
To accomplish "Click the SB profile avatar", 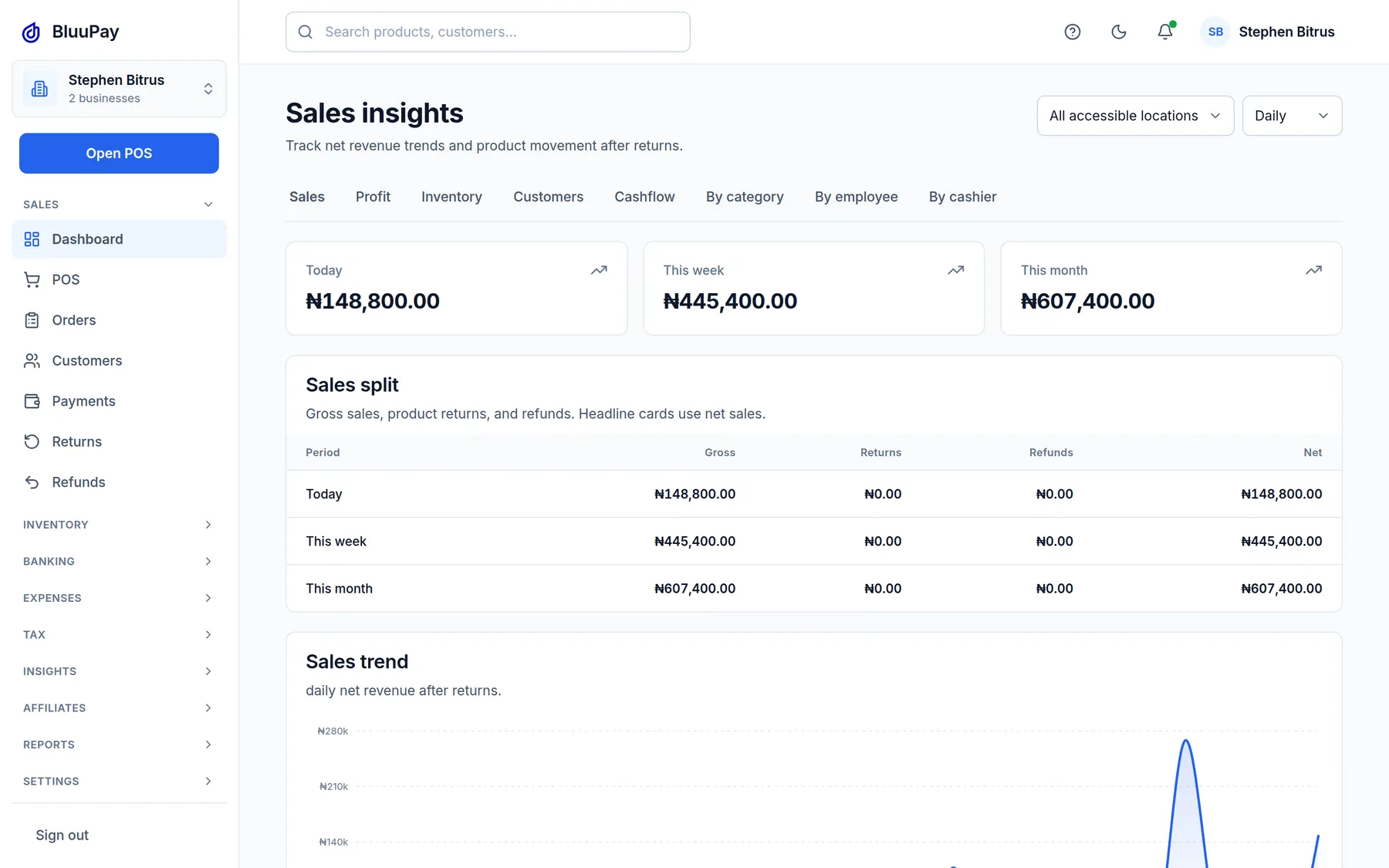I will pos(1215,32).
